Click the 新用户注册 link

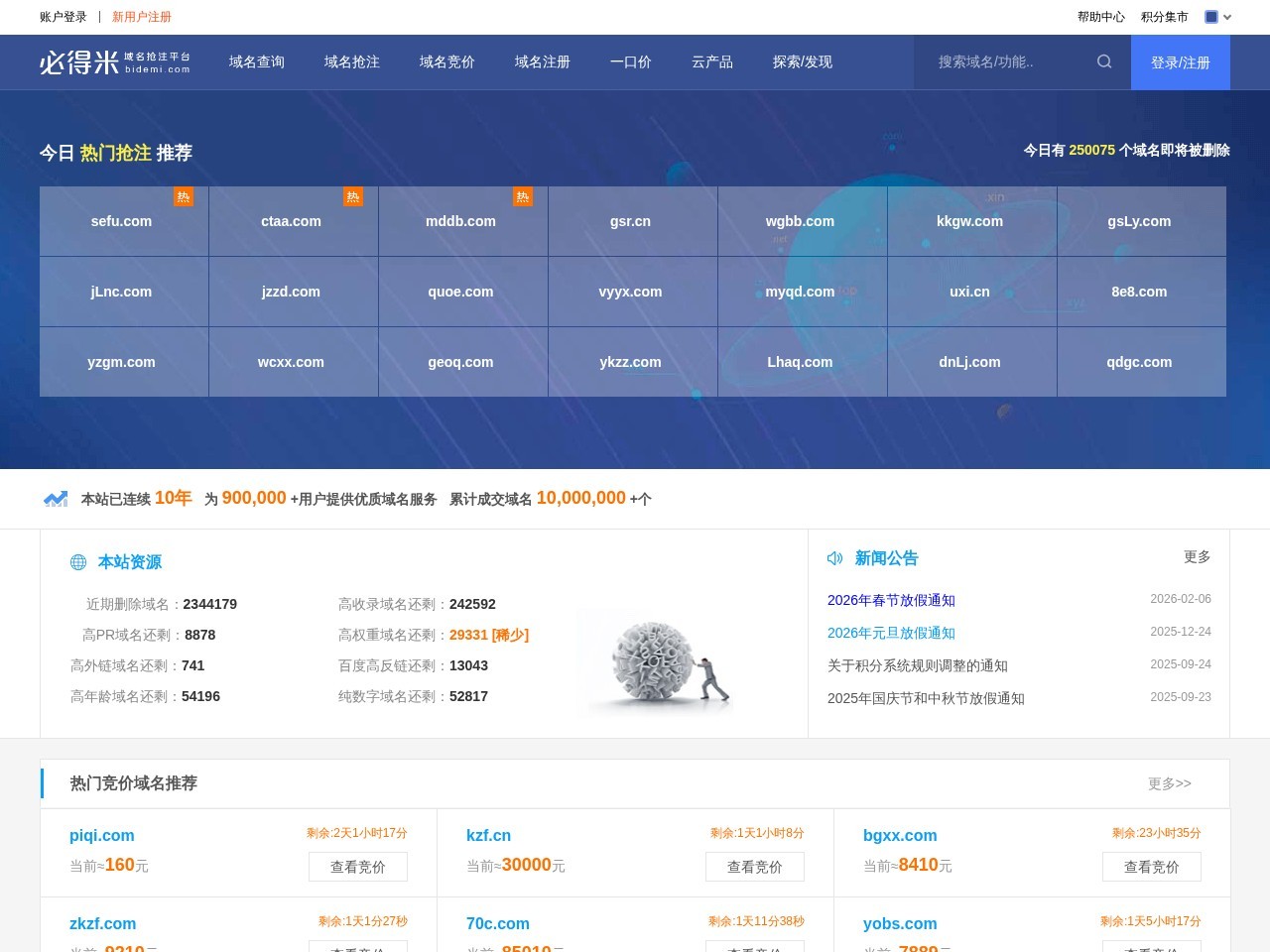coord(140,16)
